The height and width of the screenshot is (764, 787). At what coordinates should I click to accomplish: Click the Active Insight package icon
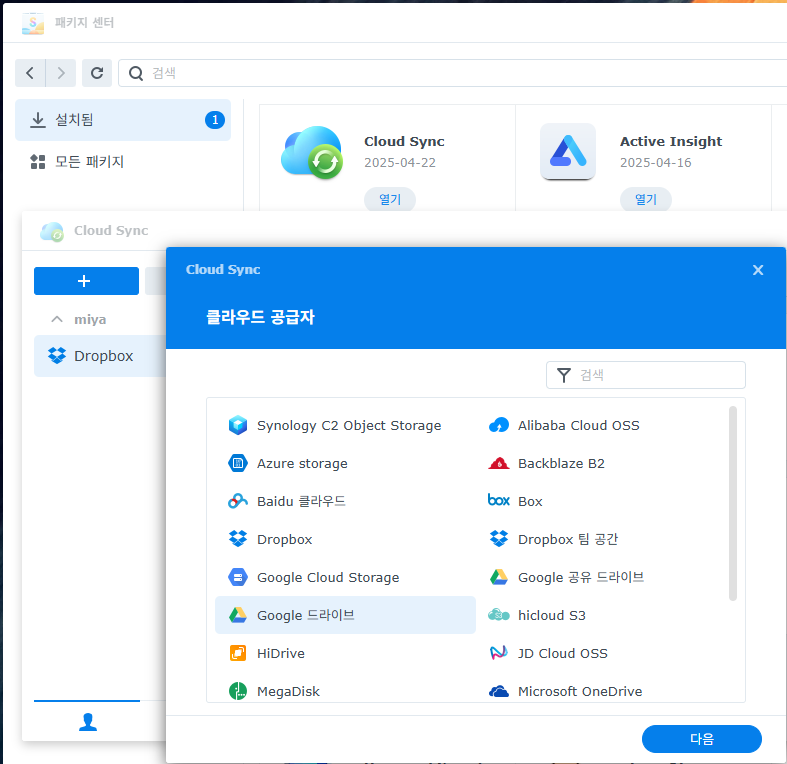click(568, 152)
